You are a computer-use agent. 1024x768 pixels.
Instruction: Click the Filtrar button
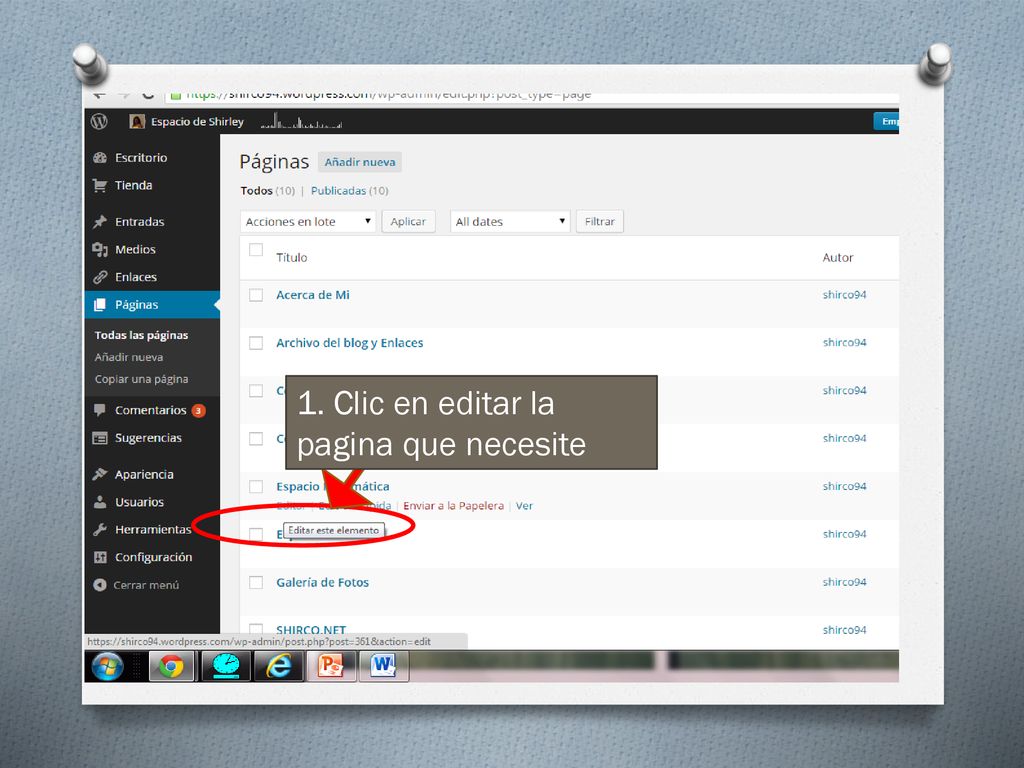click(600, 221)
